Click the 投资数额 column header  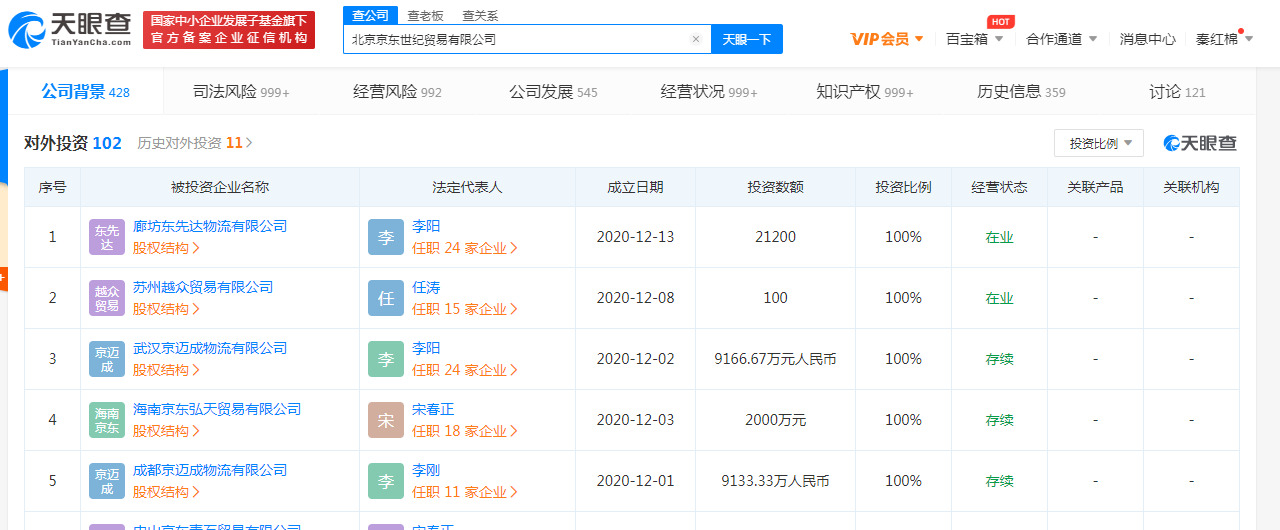[x=775, y=187]
